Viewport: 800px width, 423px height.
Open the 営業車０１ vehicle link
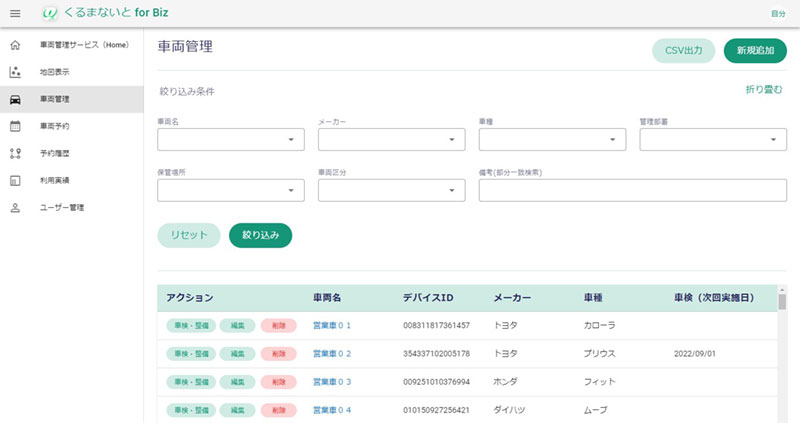[x=332, y=326]
